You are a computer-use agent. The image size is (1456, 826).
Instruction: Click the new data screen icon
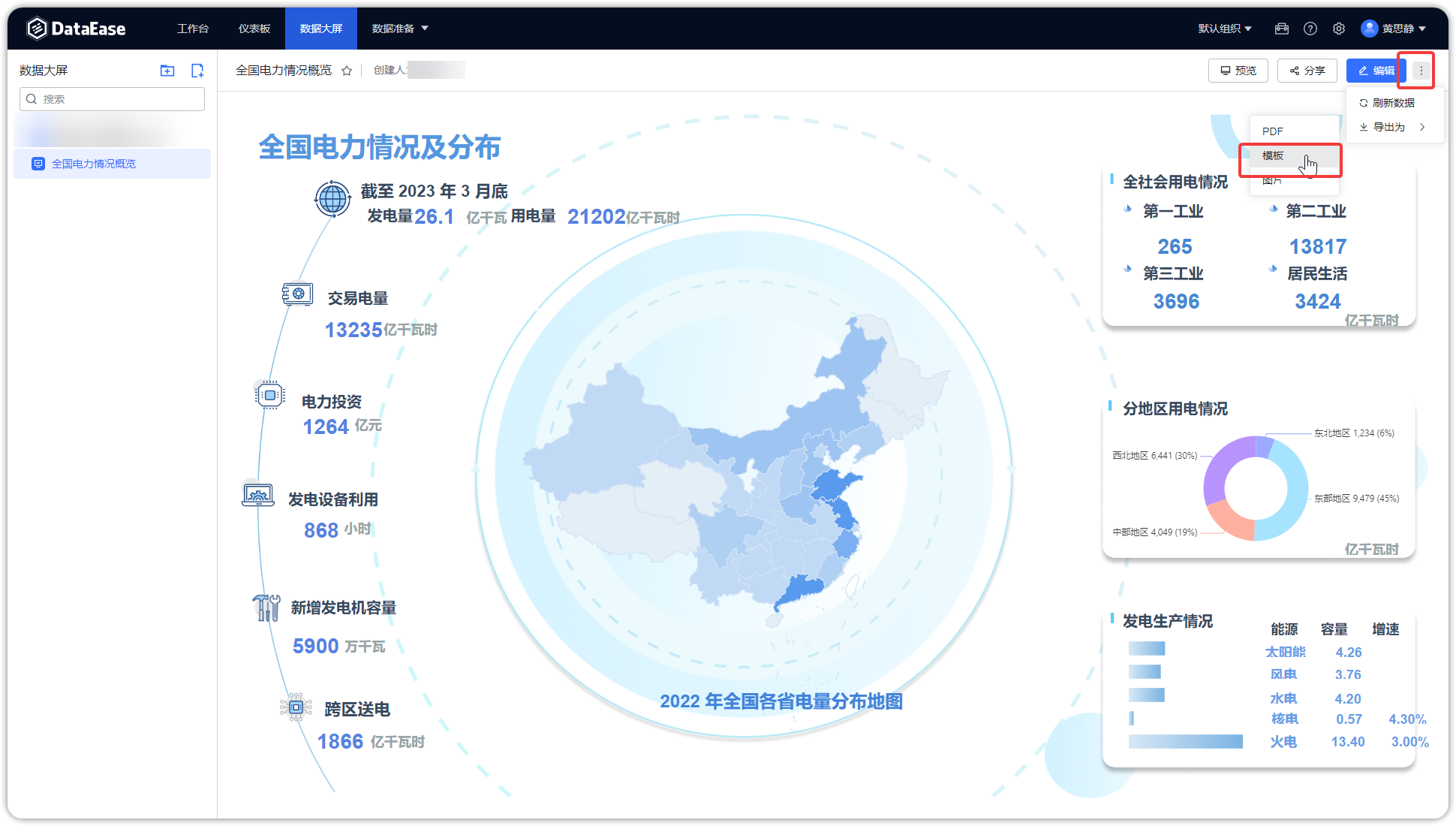[197, 71]
